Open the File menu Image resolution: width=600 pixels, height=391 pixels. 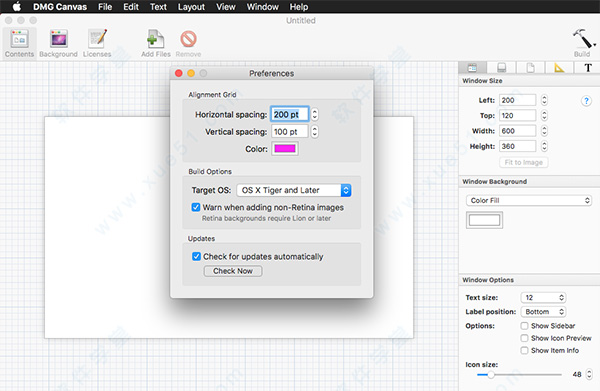pos(105,7)
